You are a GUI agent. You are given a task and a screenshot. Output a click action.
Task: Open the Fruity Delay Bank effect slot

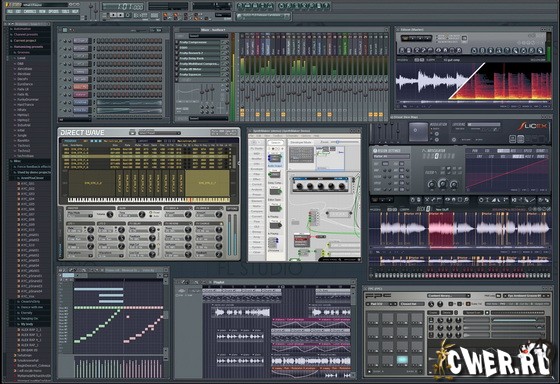click(199, 58)
